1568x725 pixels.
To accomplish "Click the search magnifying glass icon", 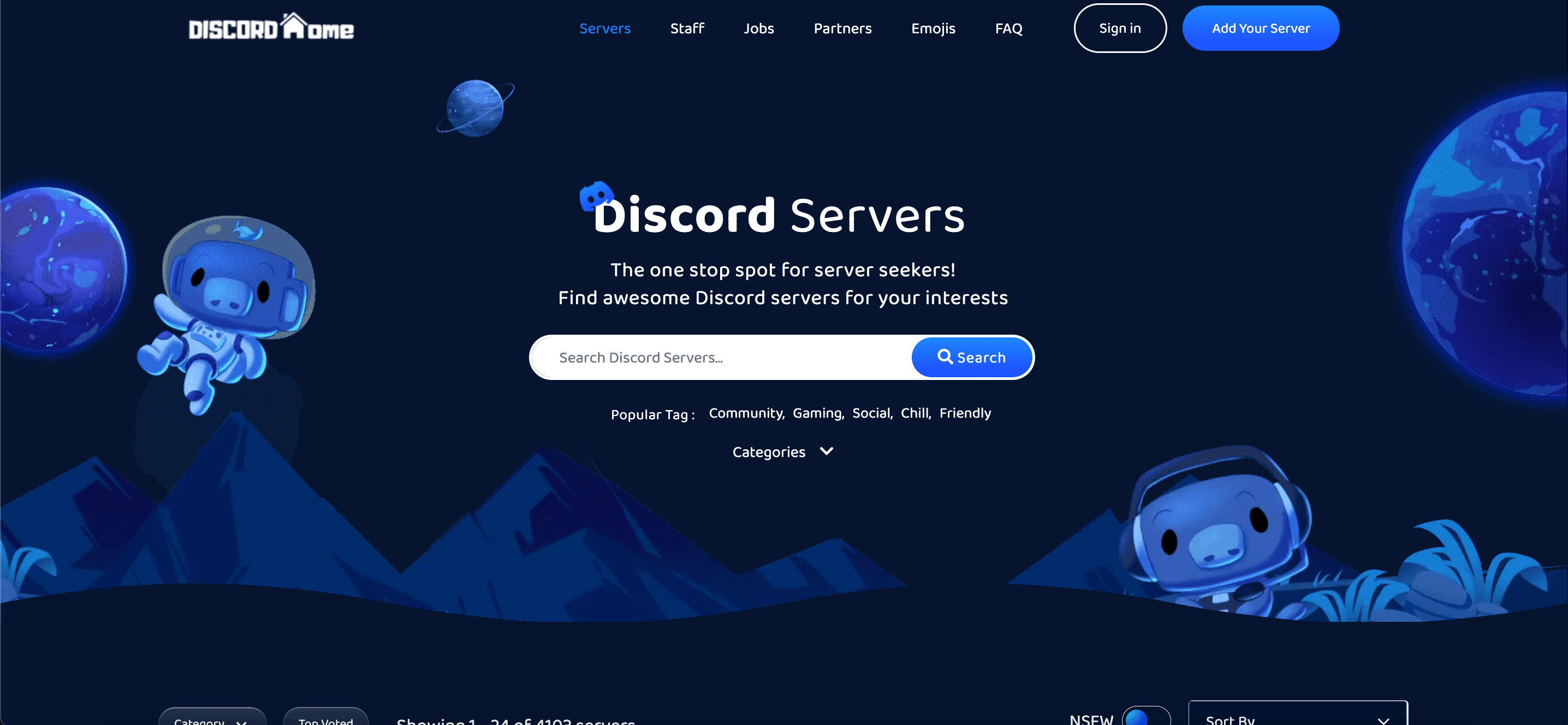I will (945, 357).
